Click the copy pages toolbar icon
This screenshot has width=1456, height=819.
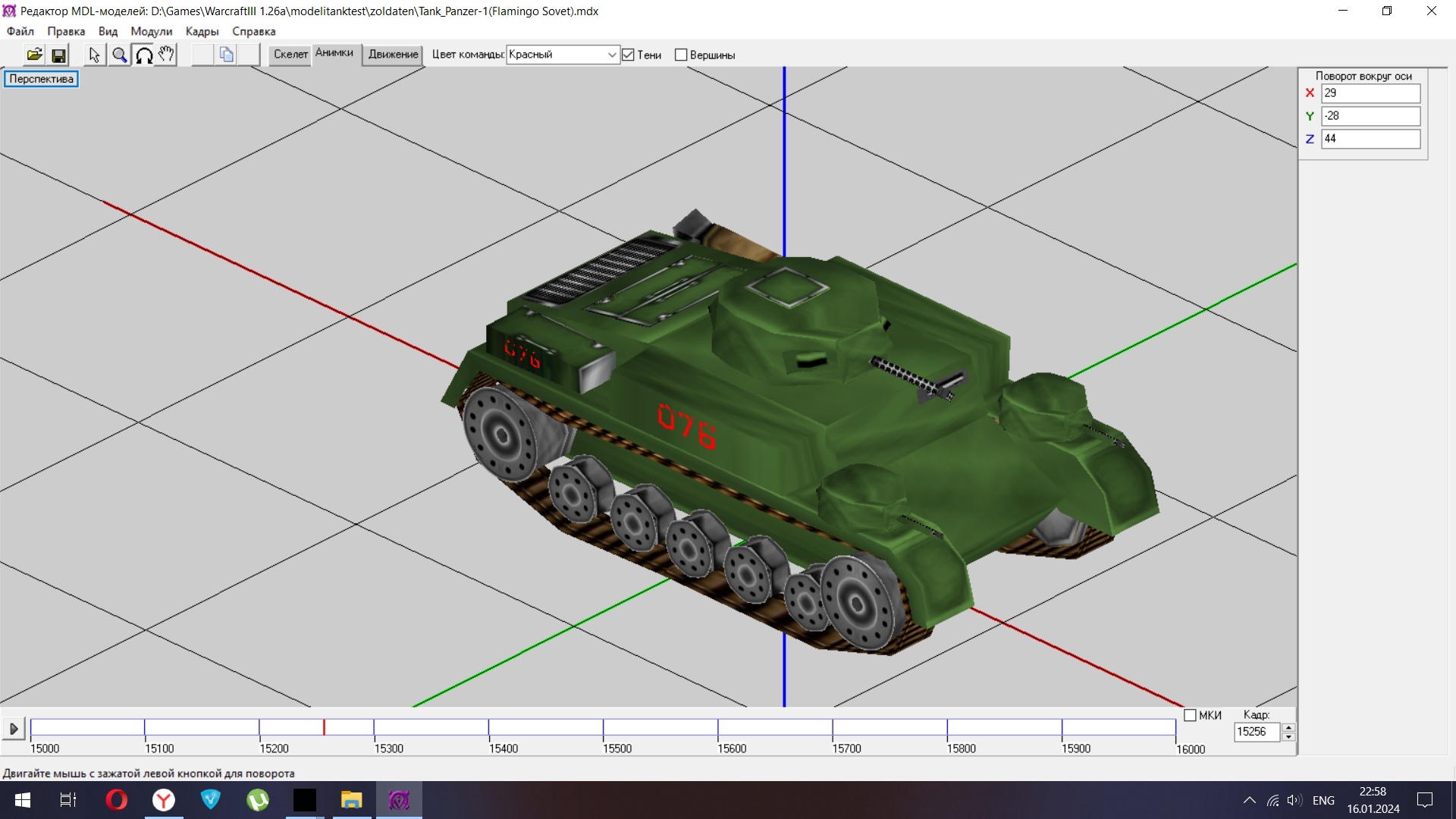[x=226, y=55]
